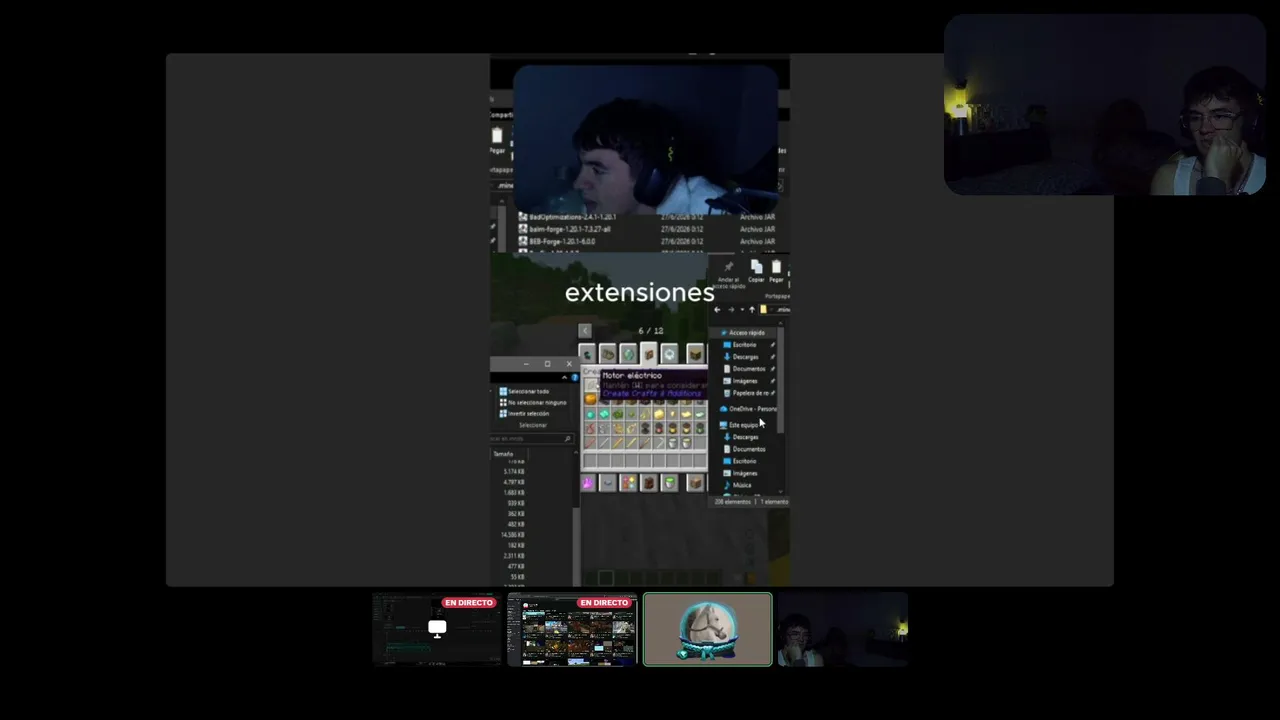This screenshot has width=1280, height=720.
Task: Click the Copiar icon in Explorer ribbon
Action: (756, 271)
